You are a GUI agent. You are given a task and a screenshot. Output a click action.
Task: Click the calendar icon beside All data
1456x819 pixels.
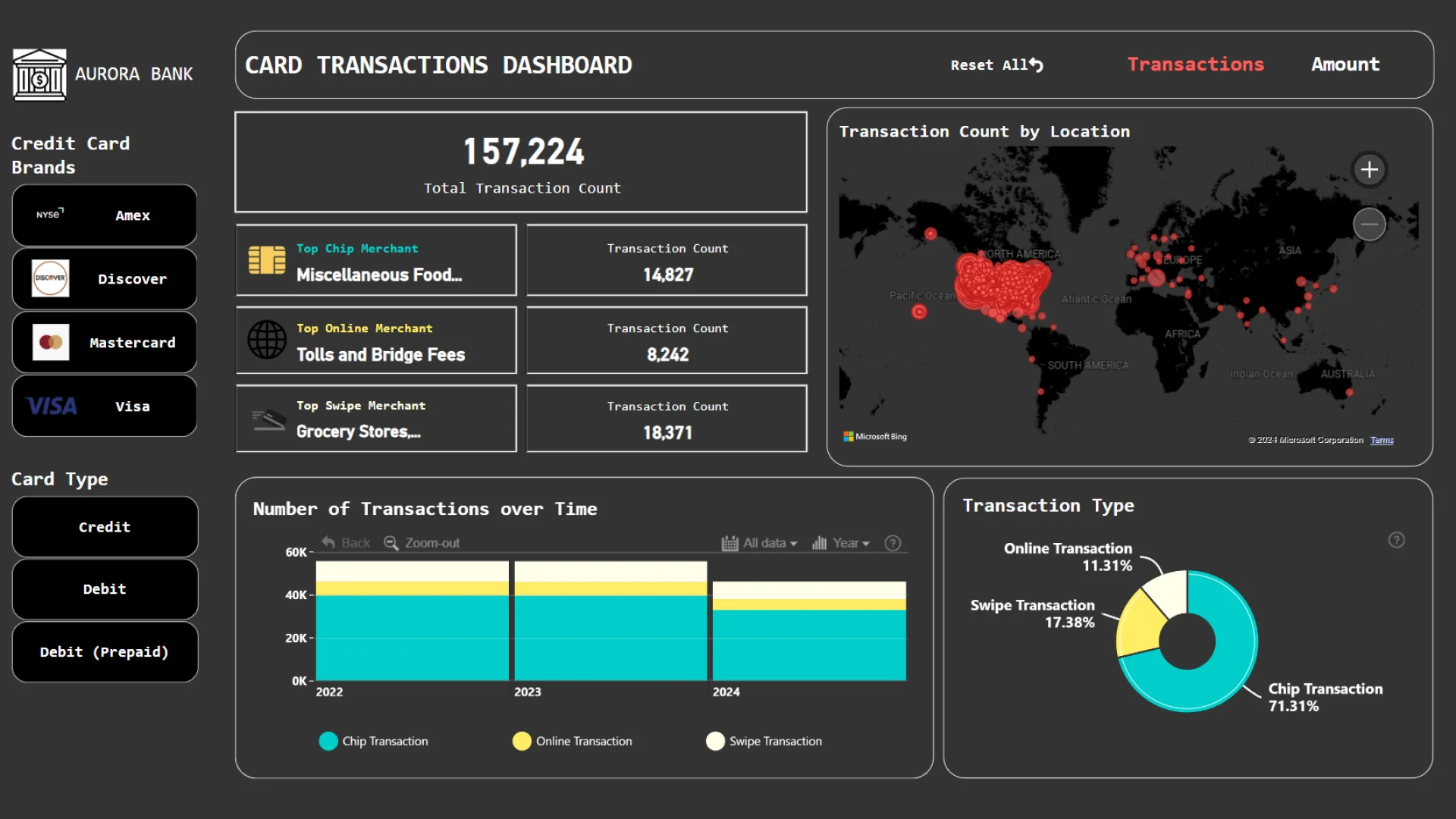click(730, 543)
